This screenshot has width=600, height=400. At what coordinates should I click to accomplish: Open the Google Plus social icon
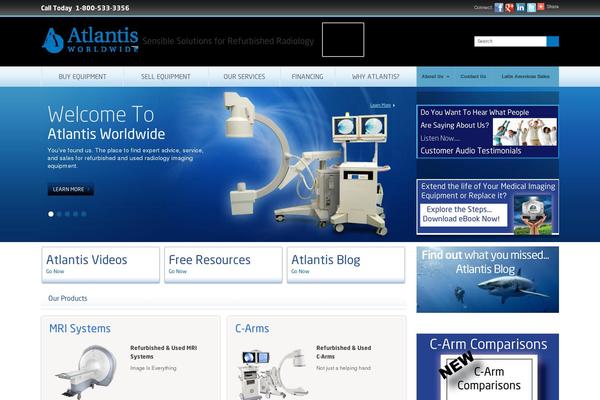(x=509, y=7)
